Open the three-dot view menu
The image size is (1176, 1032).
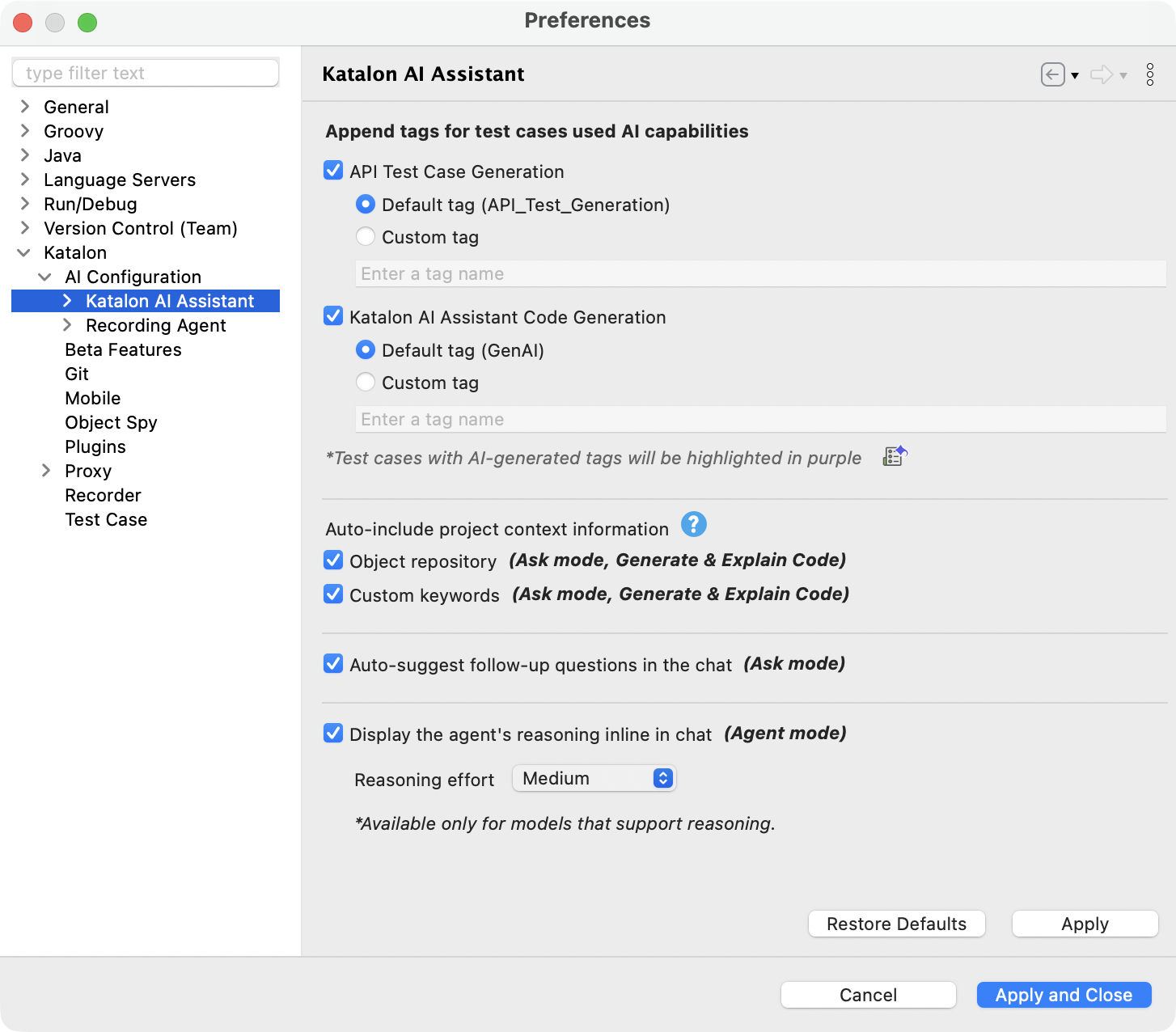click(1149, 74)
